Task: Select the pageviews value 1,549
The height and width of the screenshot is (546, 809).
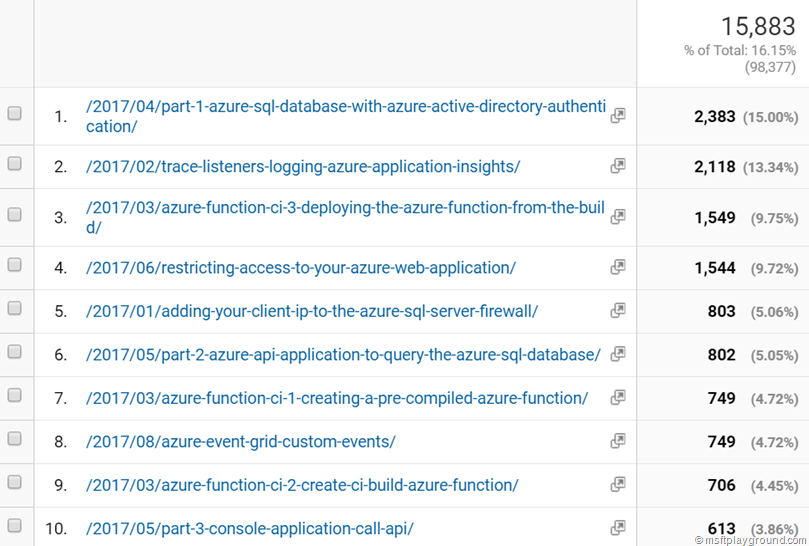Action: (x=715, y=218)
